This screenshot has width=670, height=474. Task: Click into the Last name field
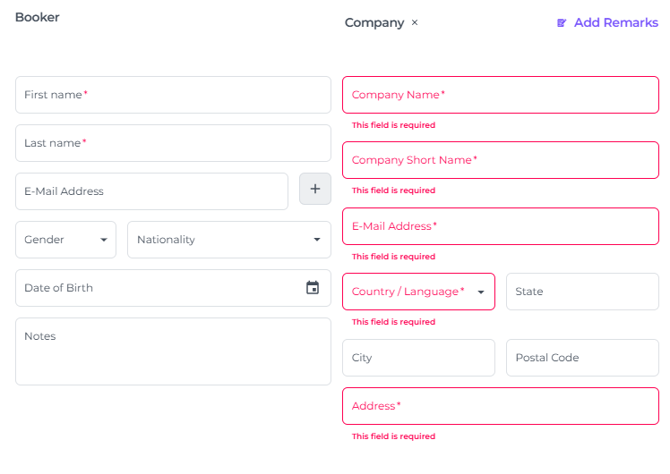tap(172, 143)
